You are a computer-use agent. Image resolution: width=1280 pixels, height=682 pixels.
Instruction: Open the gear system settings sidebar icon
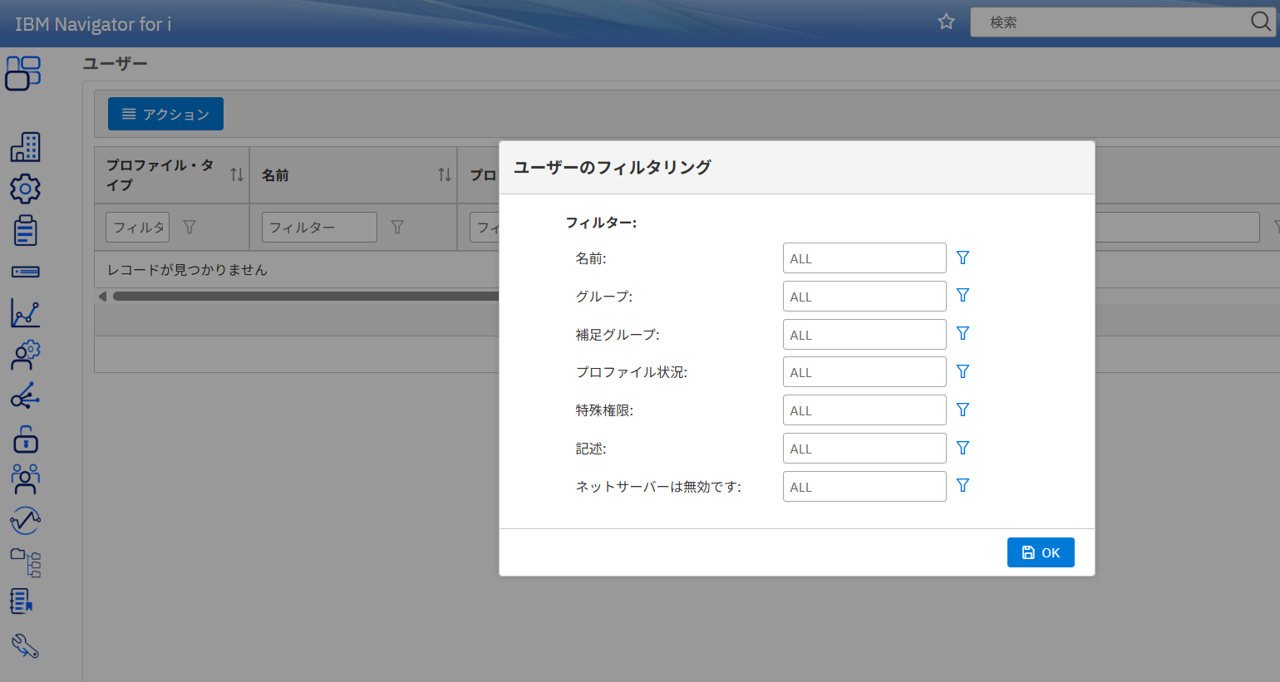point(24,188)
